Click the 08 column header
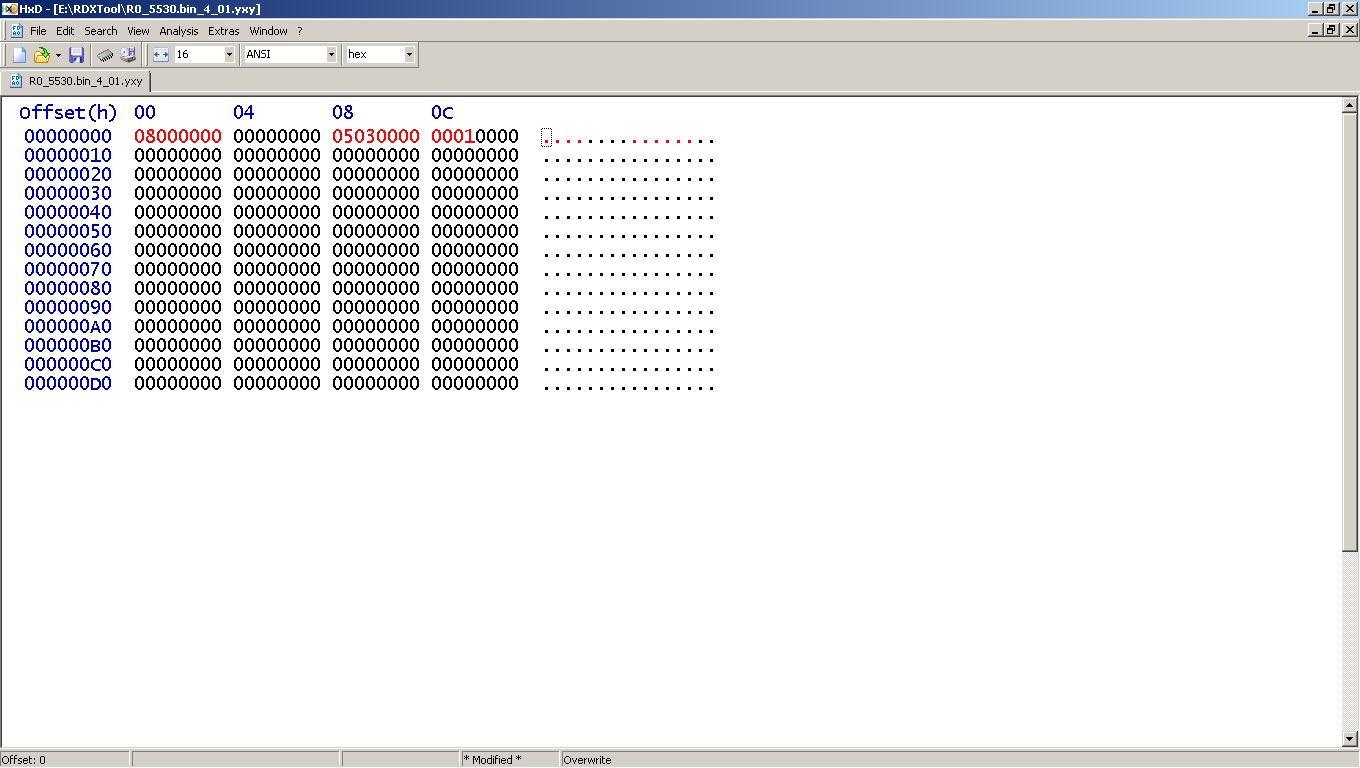 tap(343, 113)
